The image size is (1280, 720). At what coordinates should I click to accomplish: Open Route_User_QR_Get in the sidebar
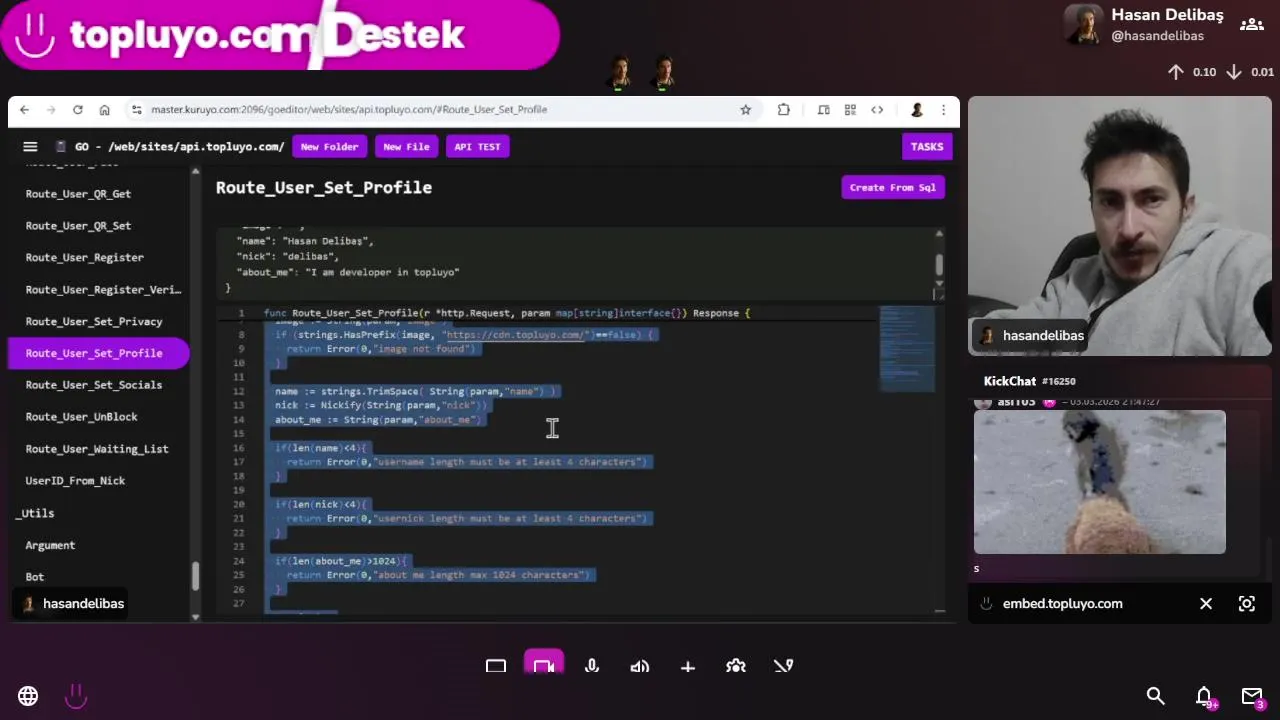[x=78, y=194]
